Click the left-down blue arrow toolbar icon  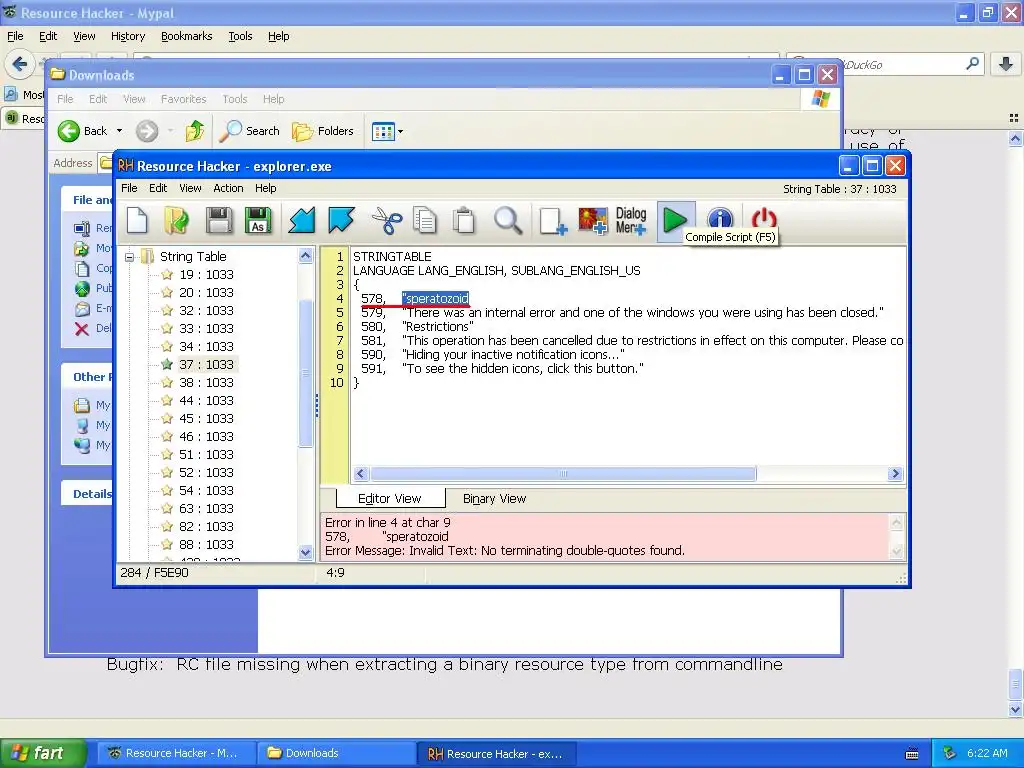pos(302,220)
